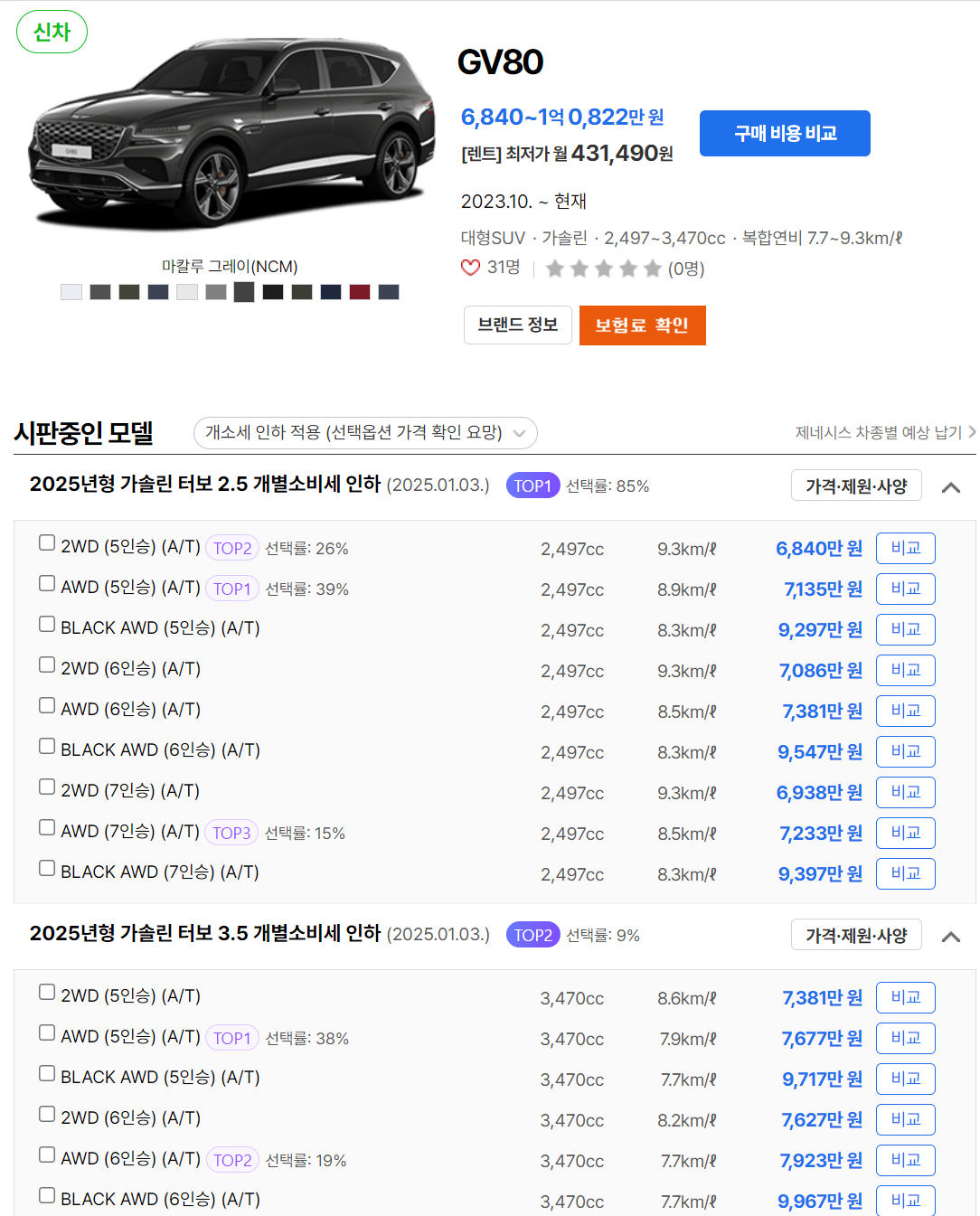The width and height of the screenshot is (980, 1216).
Task: Click 비교 for BLACK AWD 9,297만 원
Action: [906, 629]
